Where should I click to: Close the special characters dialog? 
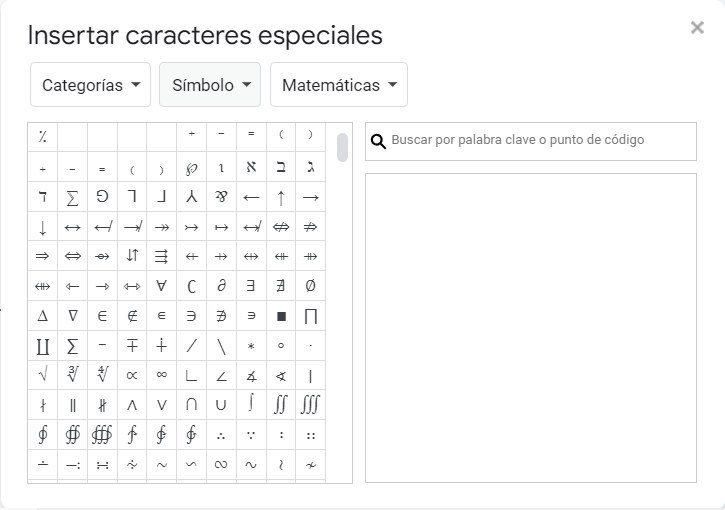coord(697,28)
